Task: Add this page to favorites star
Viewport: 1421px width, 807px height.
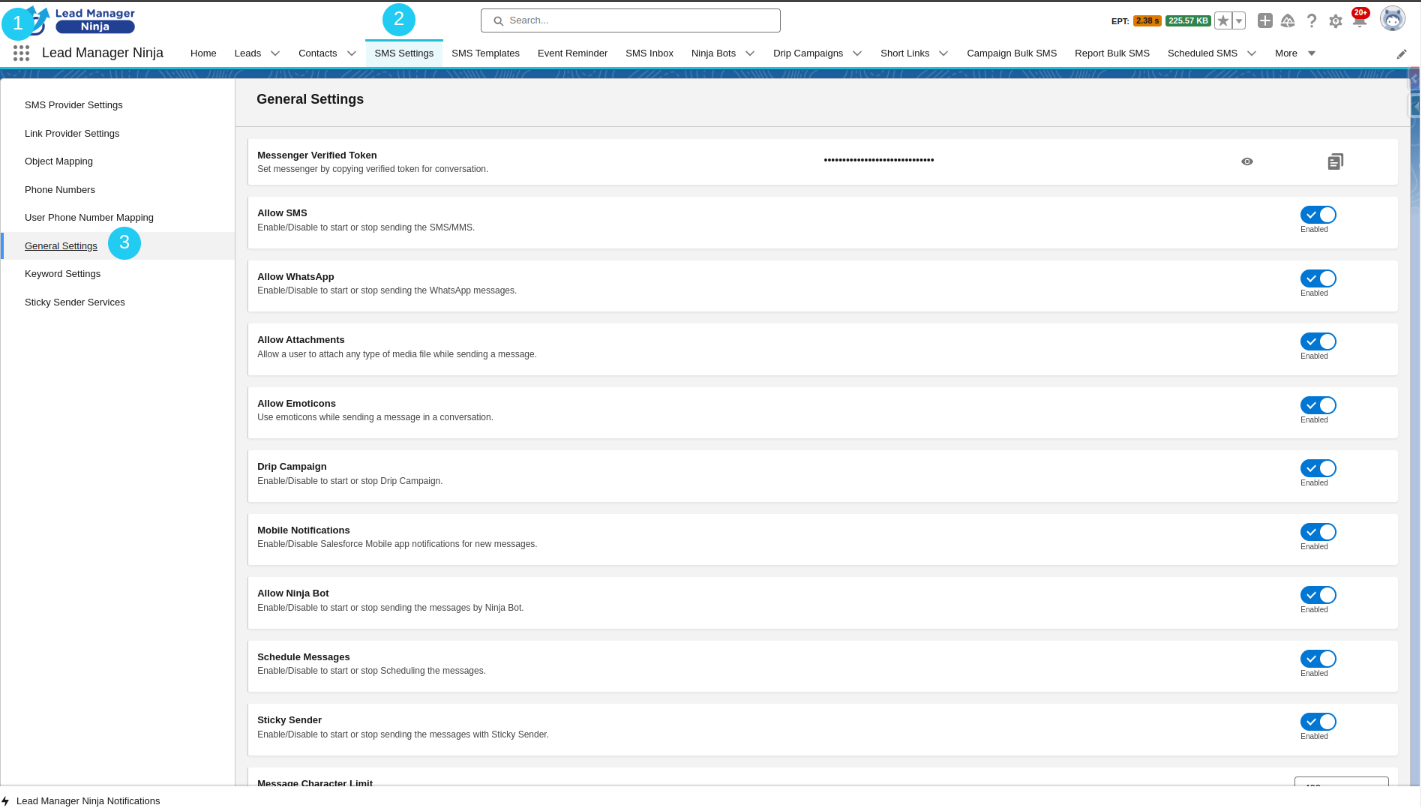Action: (x=1223, y=21)
